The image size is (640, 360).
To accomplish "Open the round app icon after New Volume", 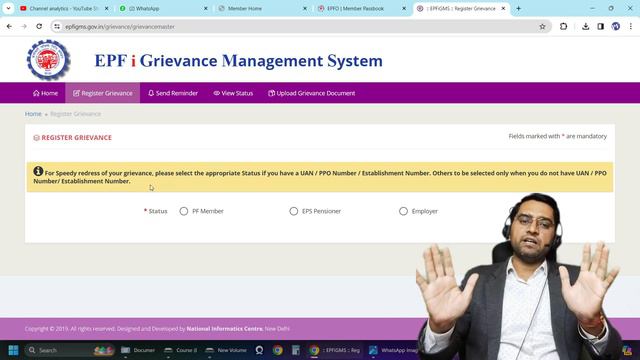I will [x=259, y=350].
